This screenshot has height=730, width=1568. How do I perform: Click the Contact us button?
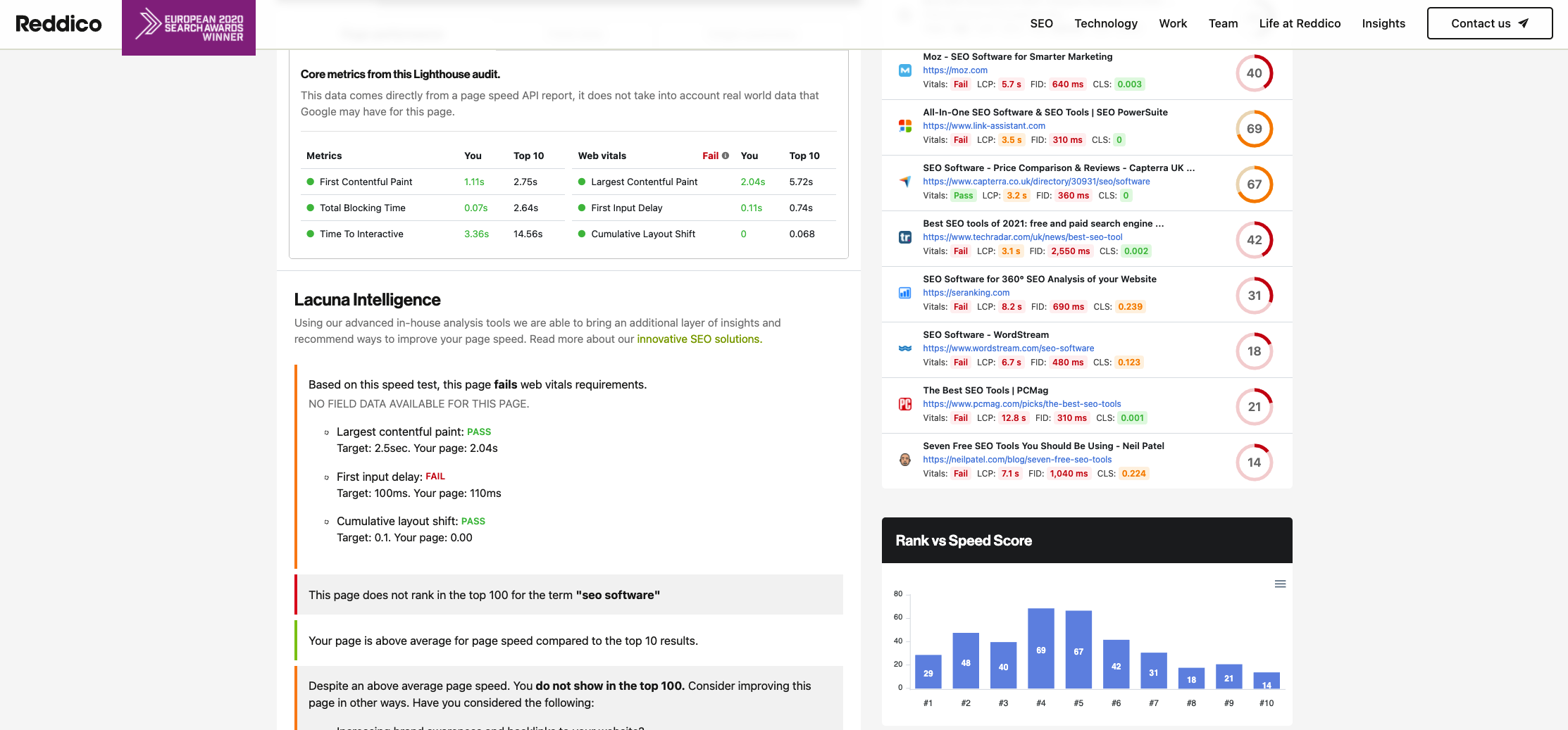point(1489,23)
